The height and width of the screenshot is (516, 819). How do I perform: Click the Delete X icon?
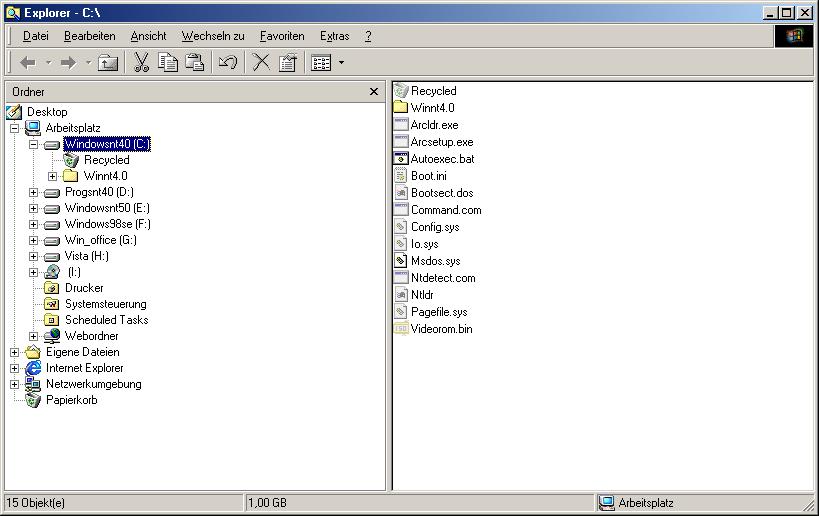(x=261, y=63)
